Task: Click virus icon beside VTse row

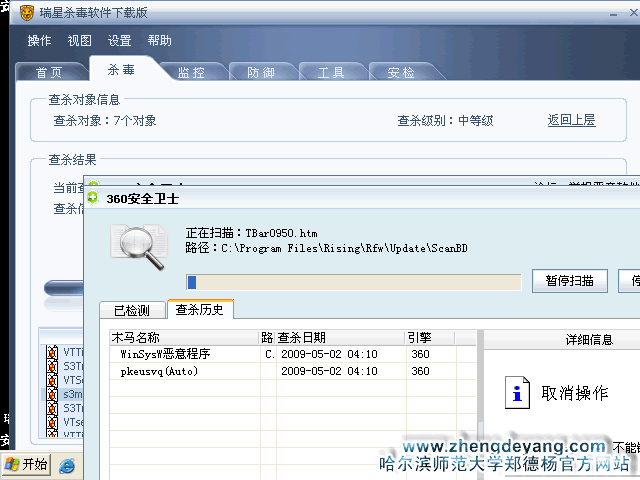Action: tap(52, 422)
